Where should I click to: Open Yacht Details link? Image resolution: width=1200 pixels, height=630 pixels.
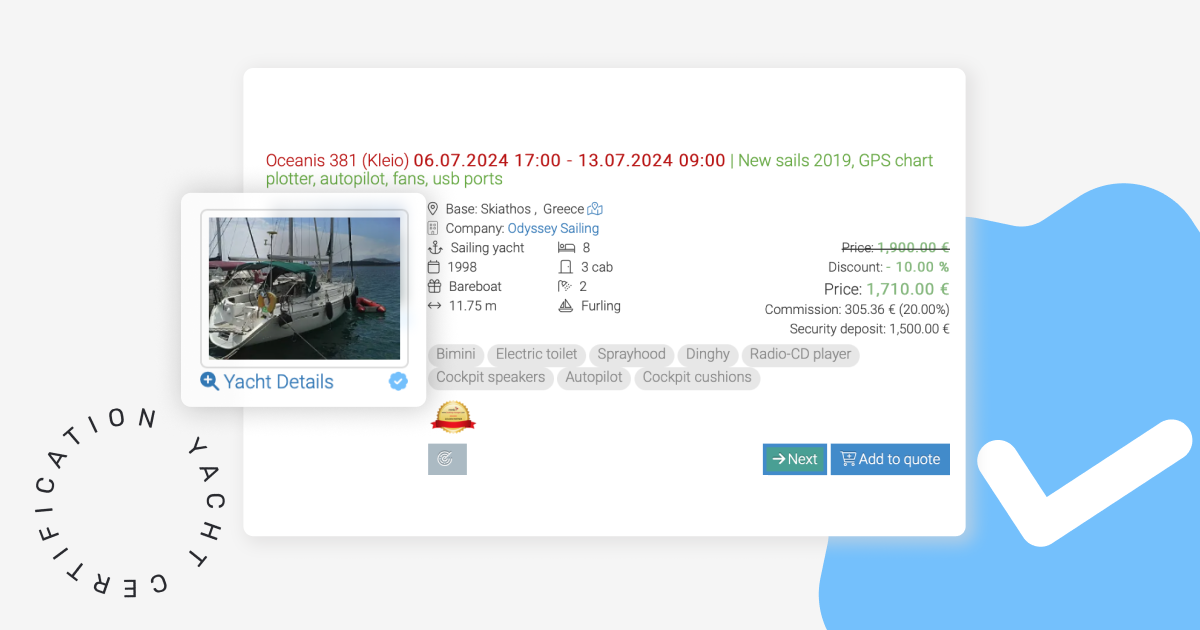pos(278,381)
